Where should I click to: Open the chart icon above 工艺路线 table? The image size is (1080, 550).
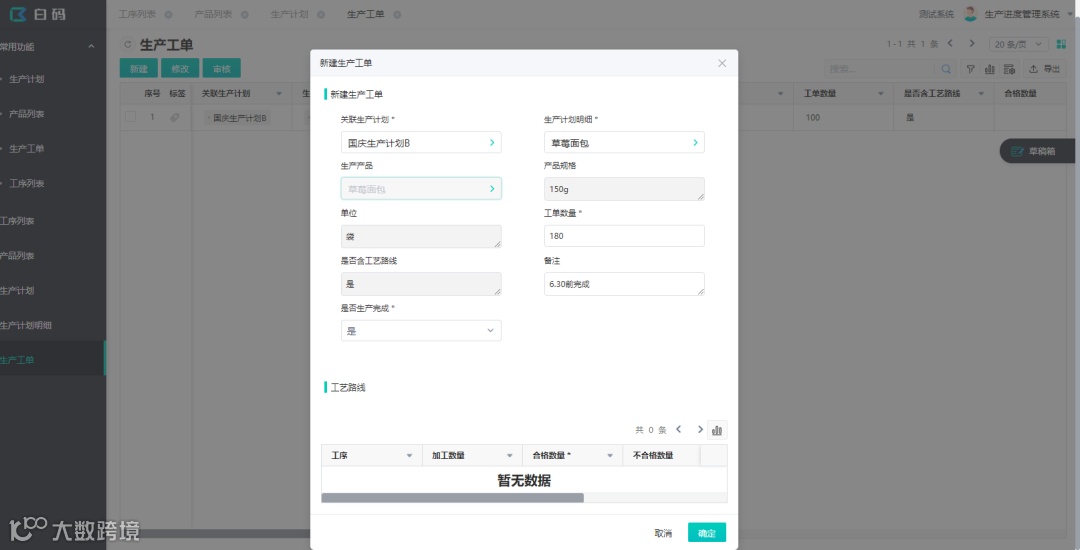[717, 430]
